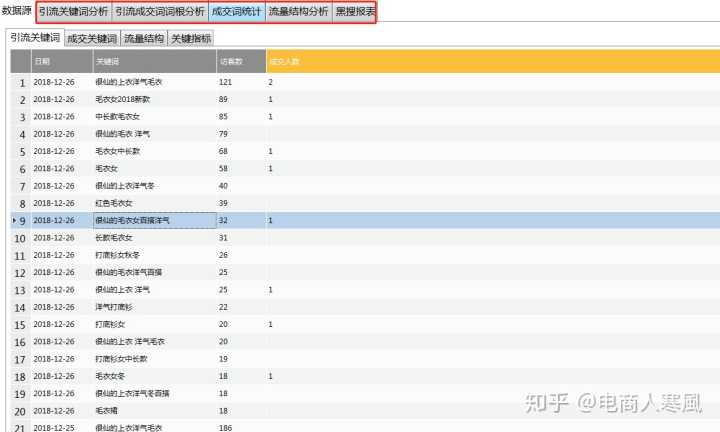Open the 引流关键词分析 top tab

(73, 12)
